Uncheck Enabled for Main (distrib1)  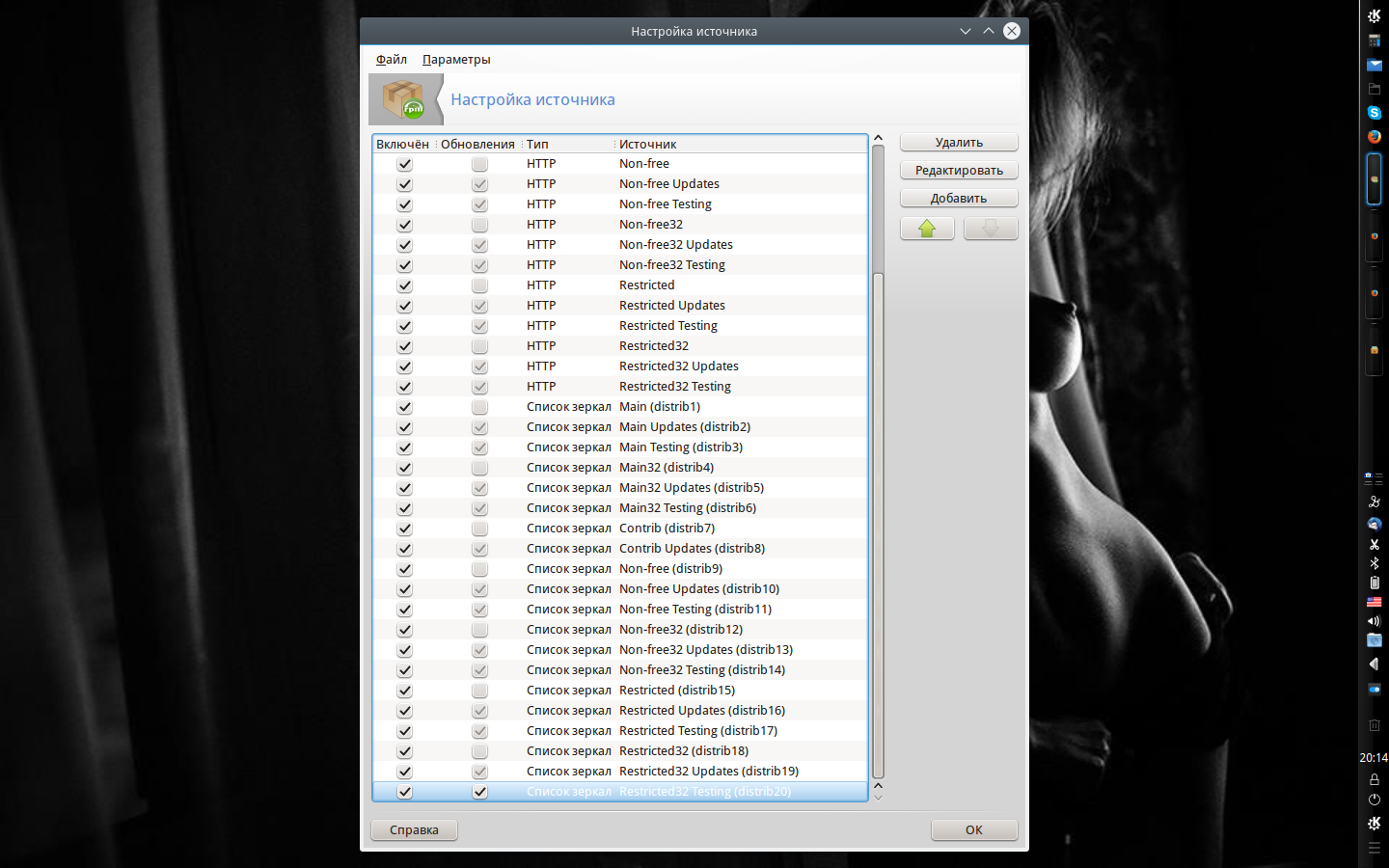click(x=404, y=408)
